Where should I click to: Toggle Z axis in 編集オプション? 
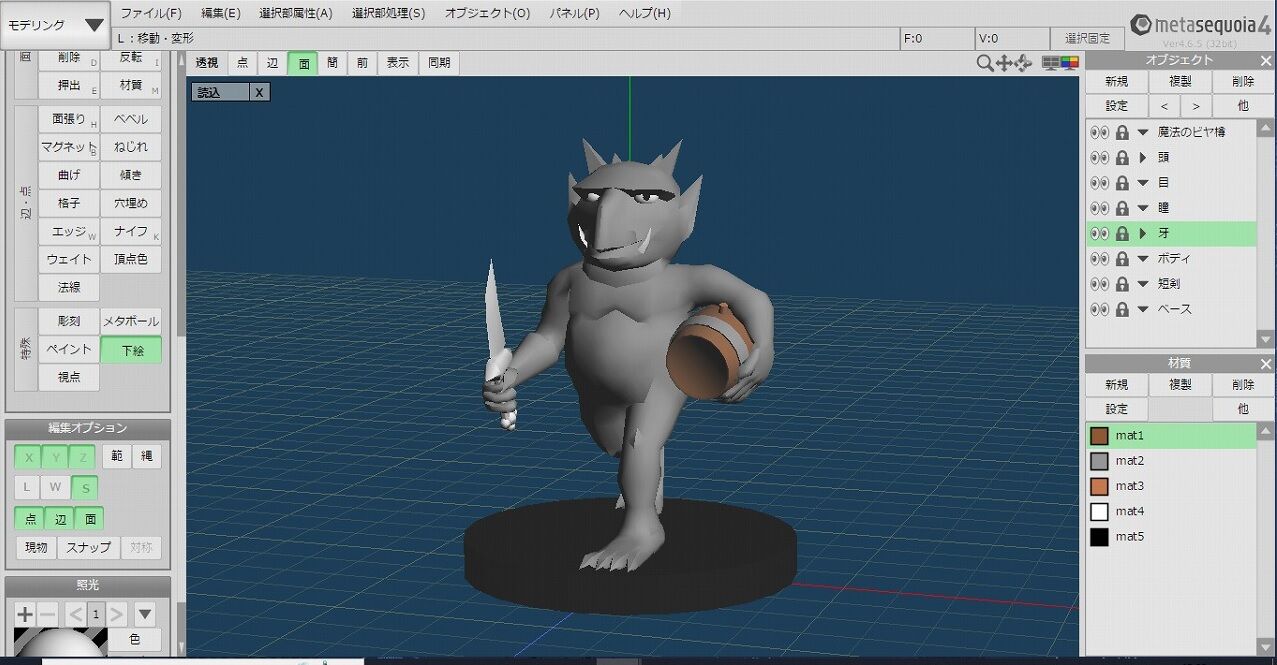tap(82, 457)
